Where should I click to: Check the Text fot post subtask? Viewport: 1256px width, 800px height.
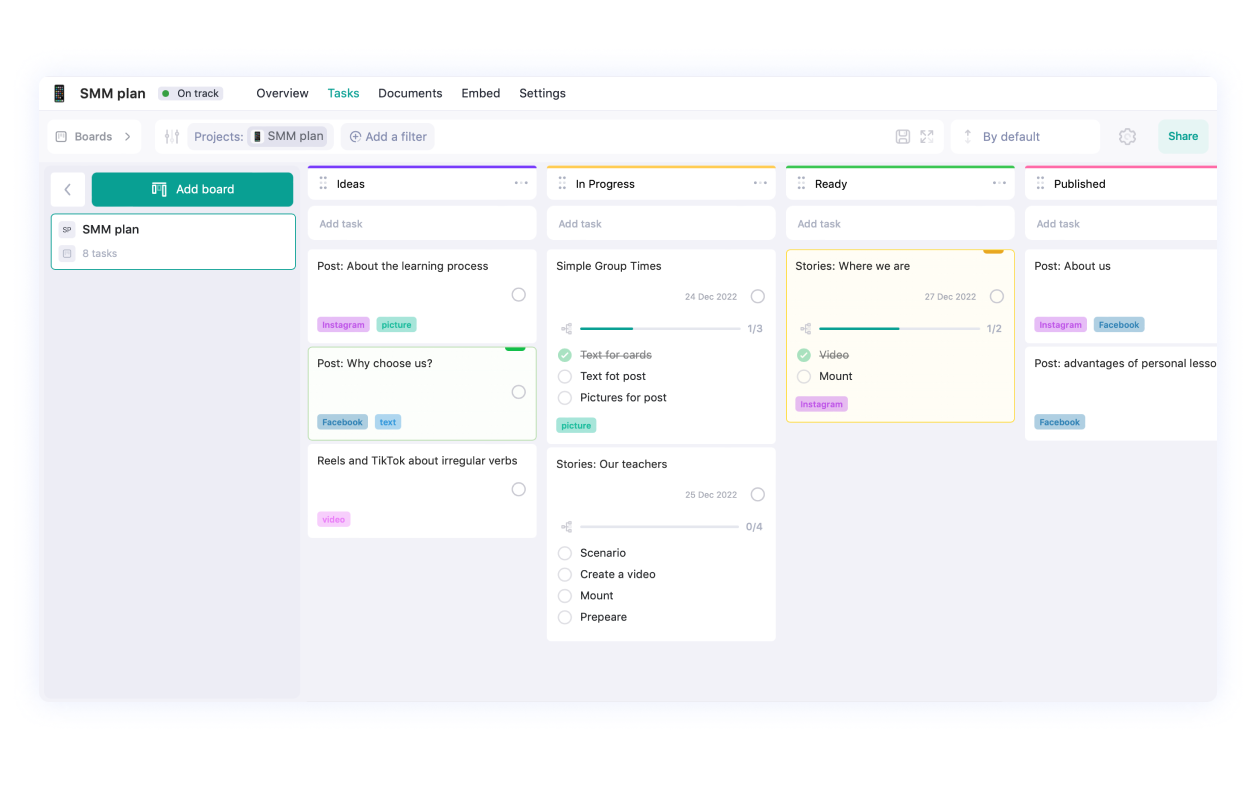564,376
